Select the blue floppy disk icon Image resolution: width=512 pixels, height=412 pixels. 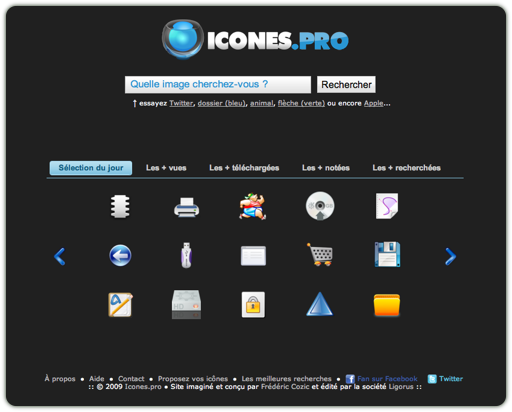[x=387, y=254]
